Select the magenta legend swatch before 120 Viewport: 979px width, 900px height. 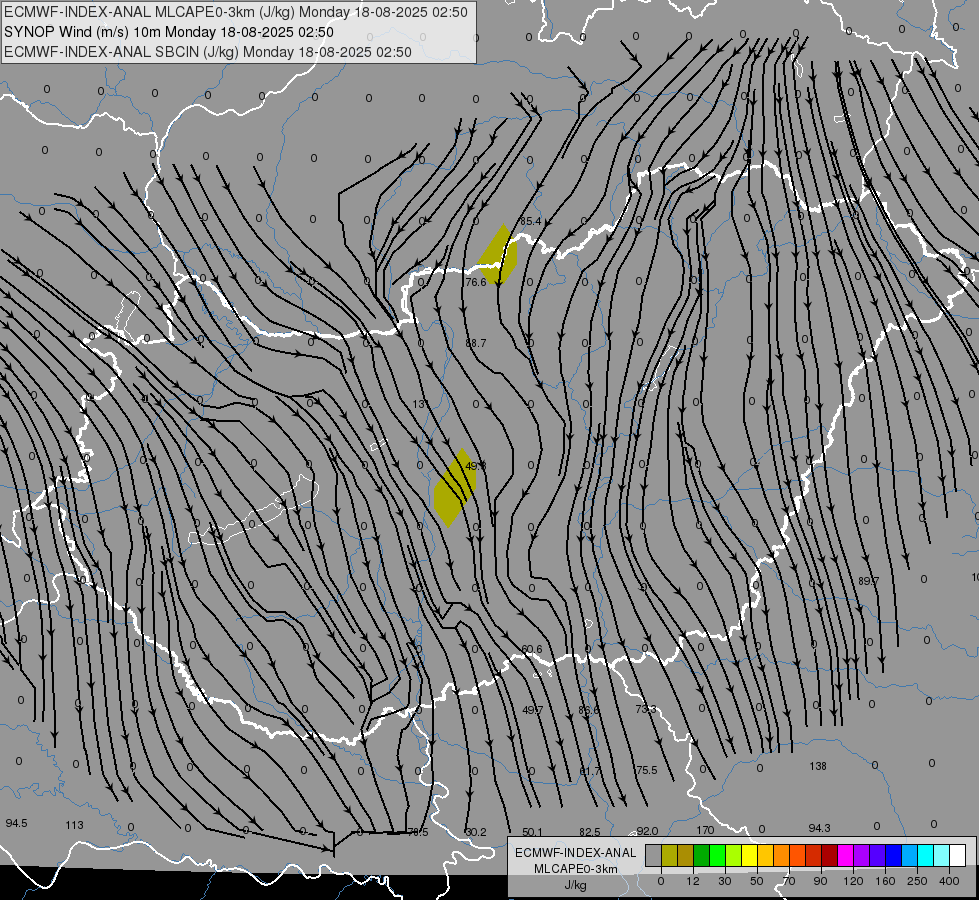pyautogui.click(x=845, y=855)
